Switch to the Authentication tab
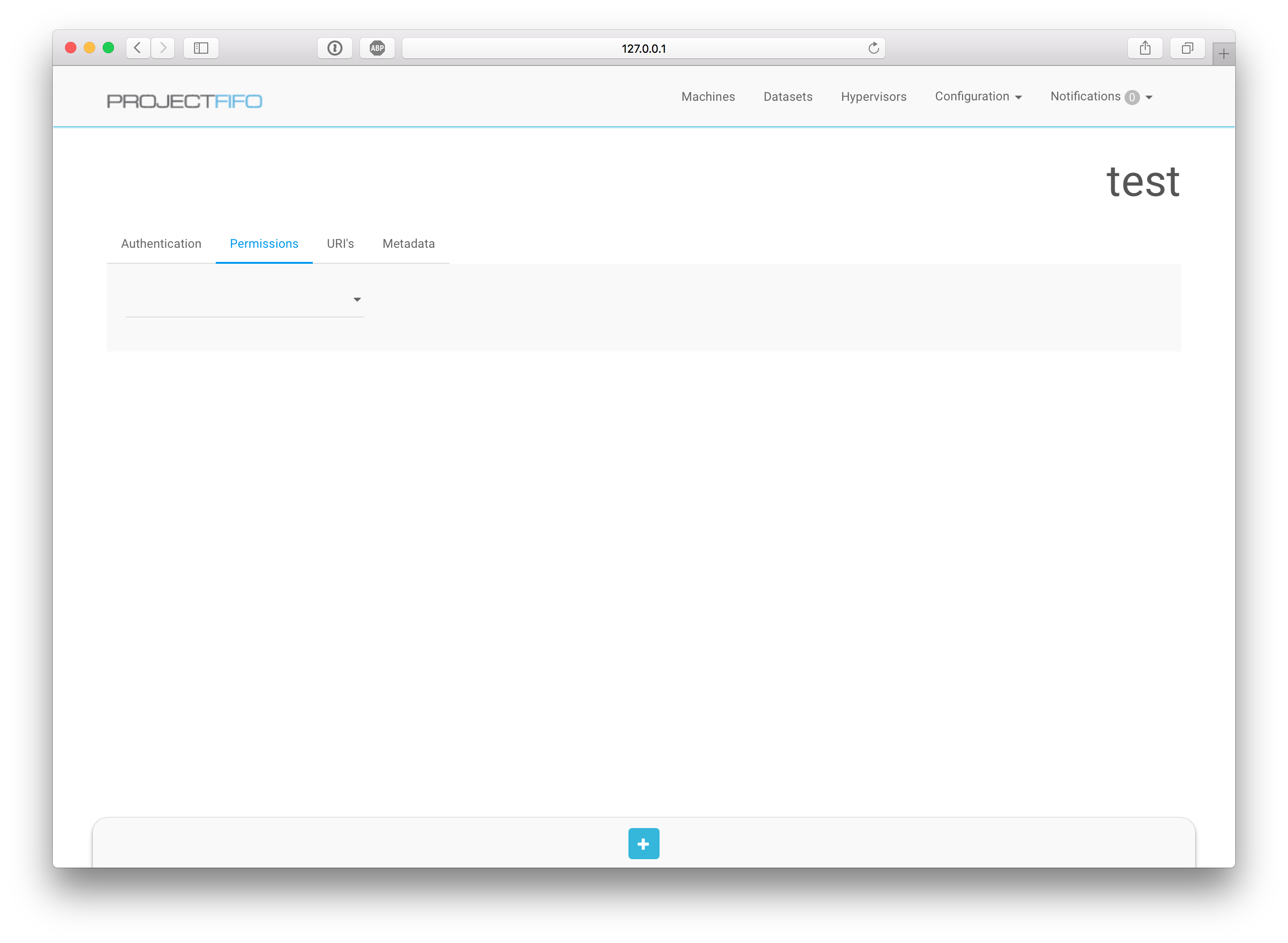Image resolution: width=1288 pixels, height=943 pixels. click(x=161, y=244)
